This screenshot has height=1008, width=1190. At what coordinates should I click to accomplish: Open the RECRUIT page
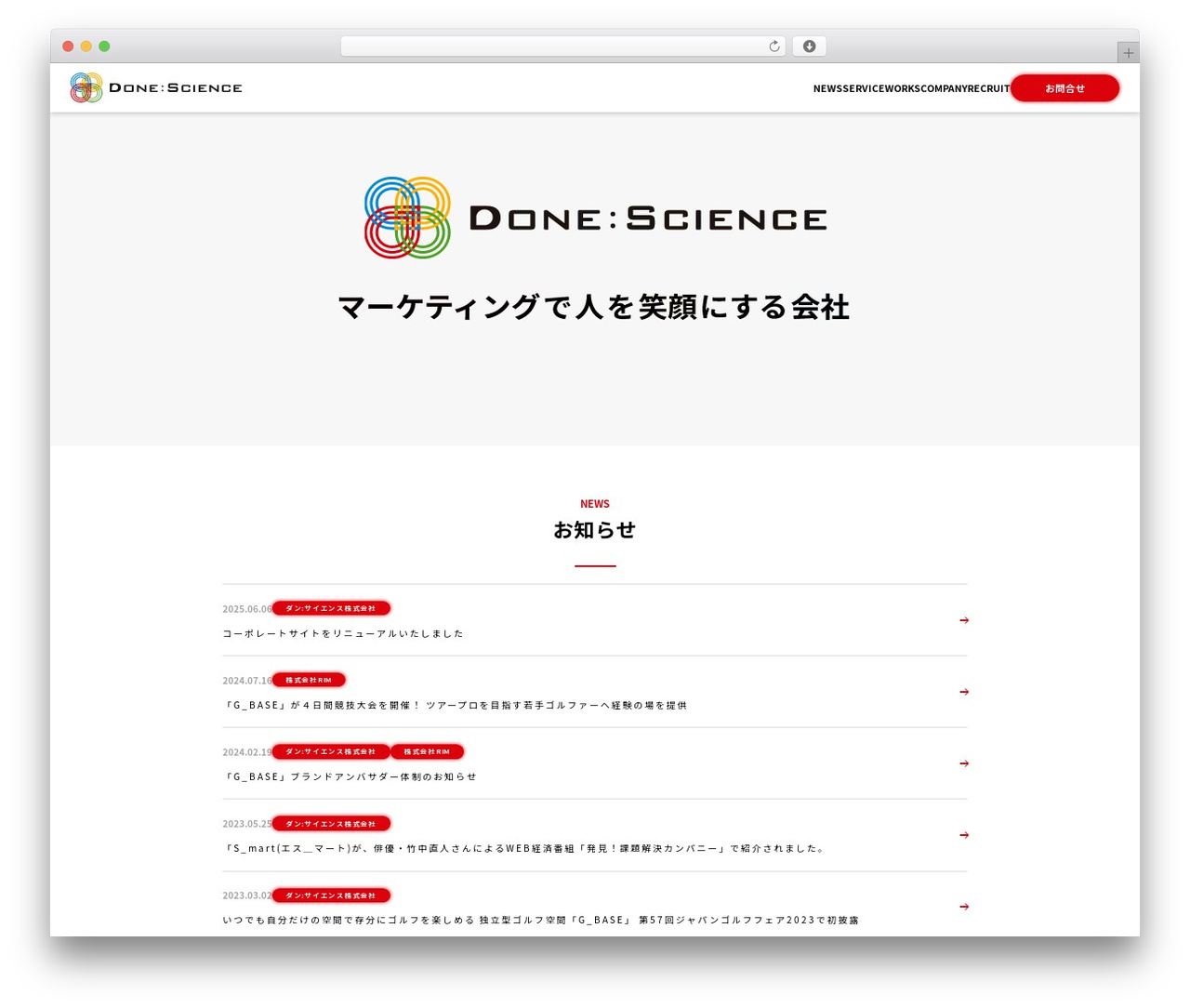click(x=988, y=88)
